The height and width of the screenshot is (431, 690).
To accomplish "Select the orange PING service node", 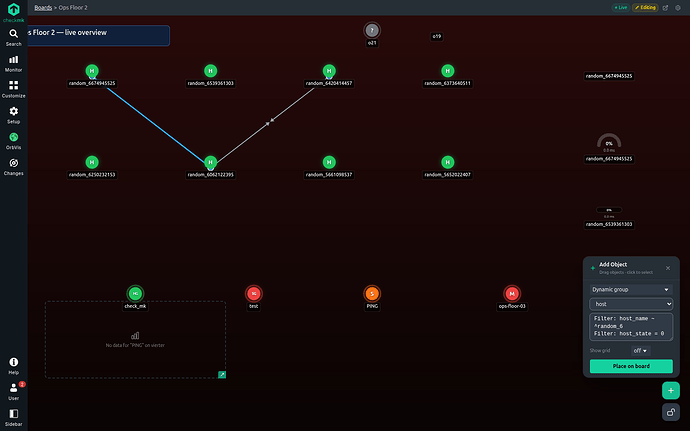I will click(x=372, y=293).
